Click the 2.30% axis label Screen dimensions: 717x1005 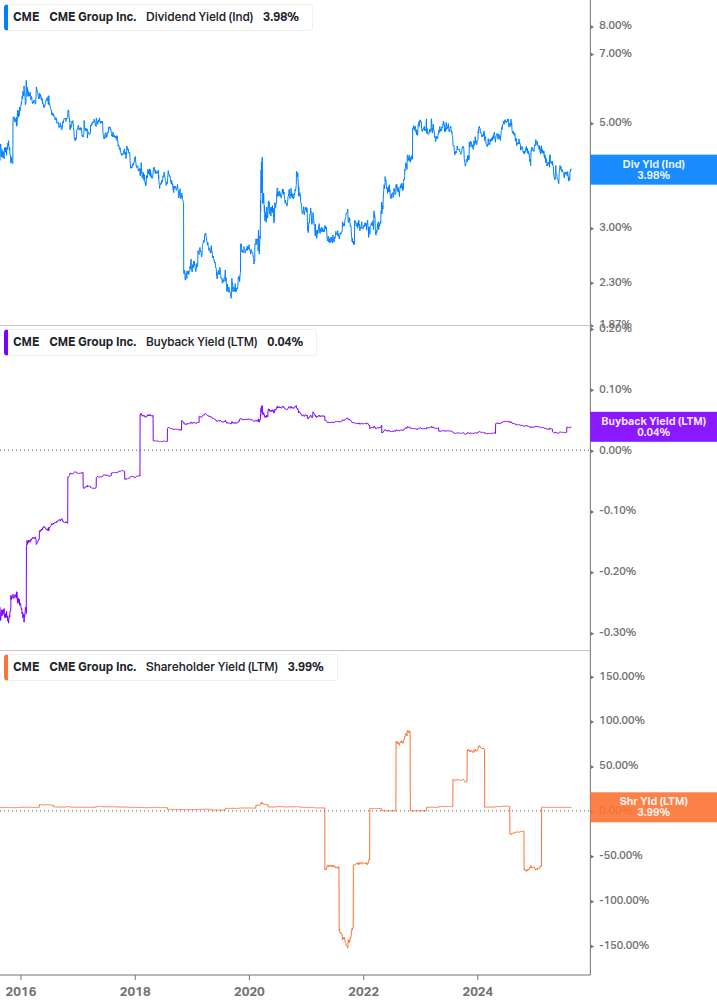615,283
